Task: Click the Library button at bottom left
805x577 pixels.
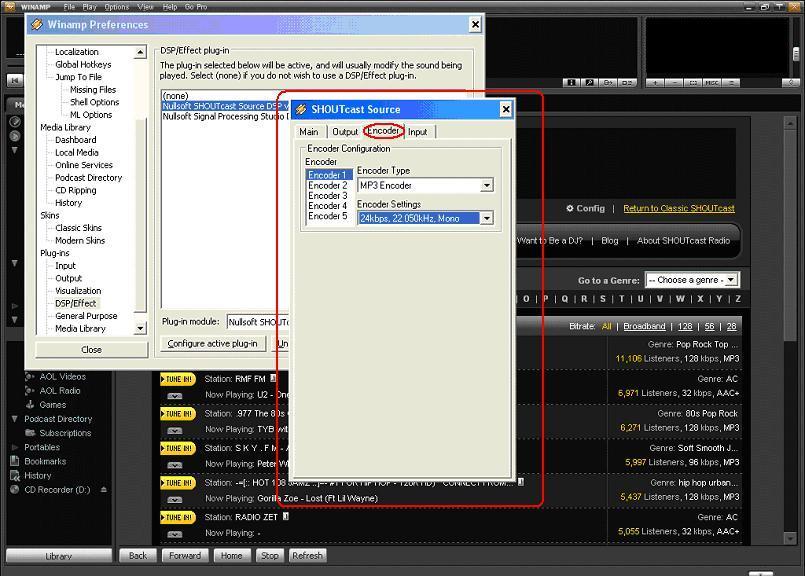Action: pyautogui.click(x=59, y=556)
